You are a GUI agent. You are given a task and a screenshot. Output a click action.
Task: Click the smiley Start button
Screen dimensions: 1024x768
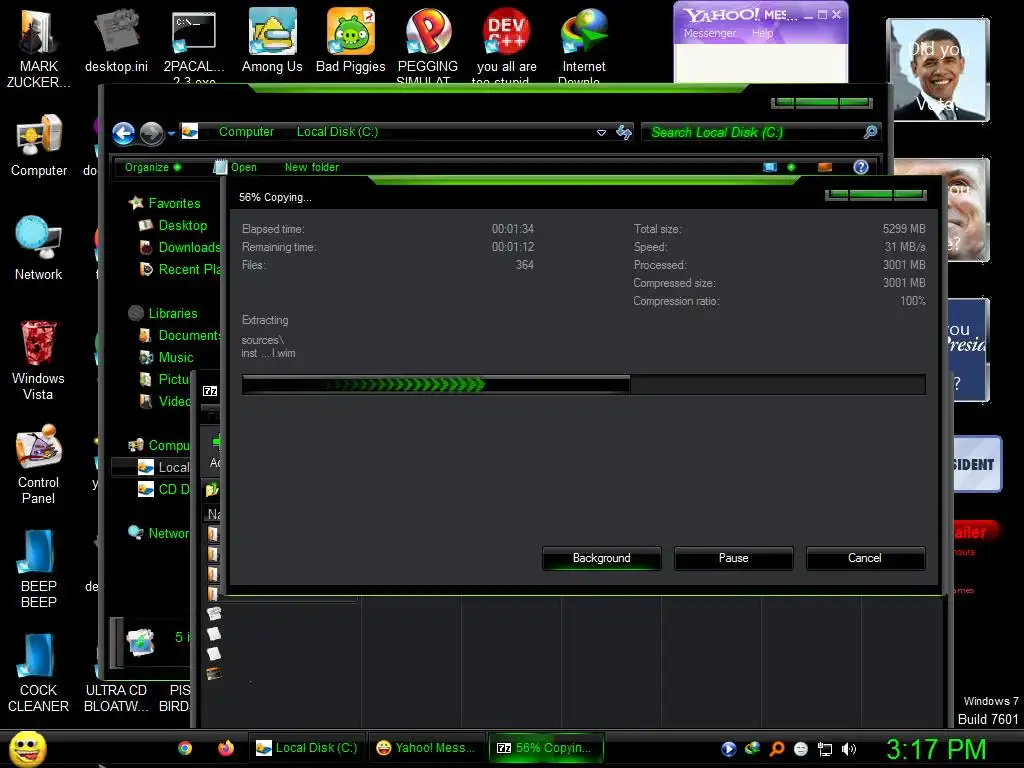coord(27,748)
